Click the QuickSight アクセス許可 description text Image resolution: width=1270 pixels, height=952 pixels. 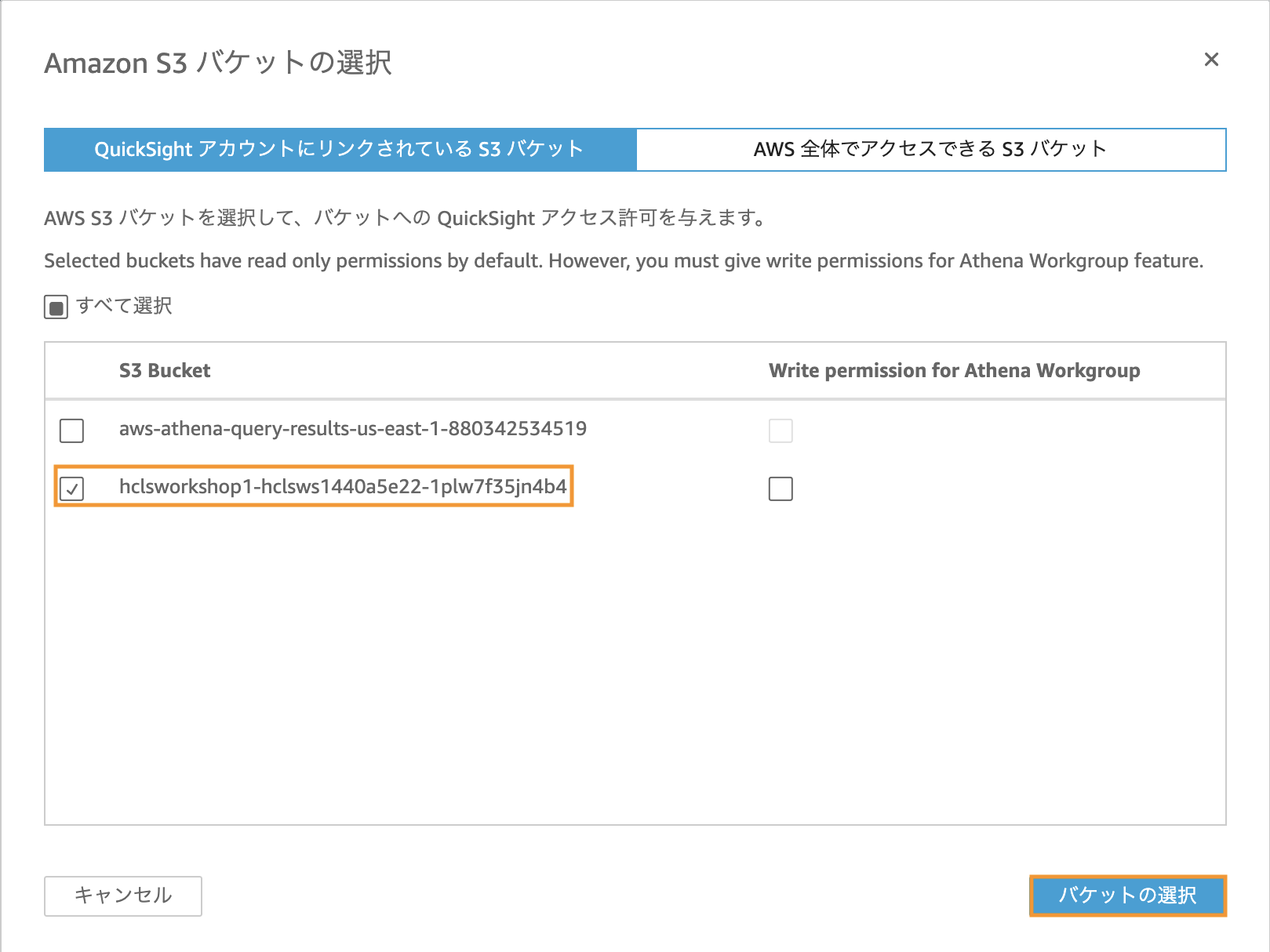405,218
